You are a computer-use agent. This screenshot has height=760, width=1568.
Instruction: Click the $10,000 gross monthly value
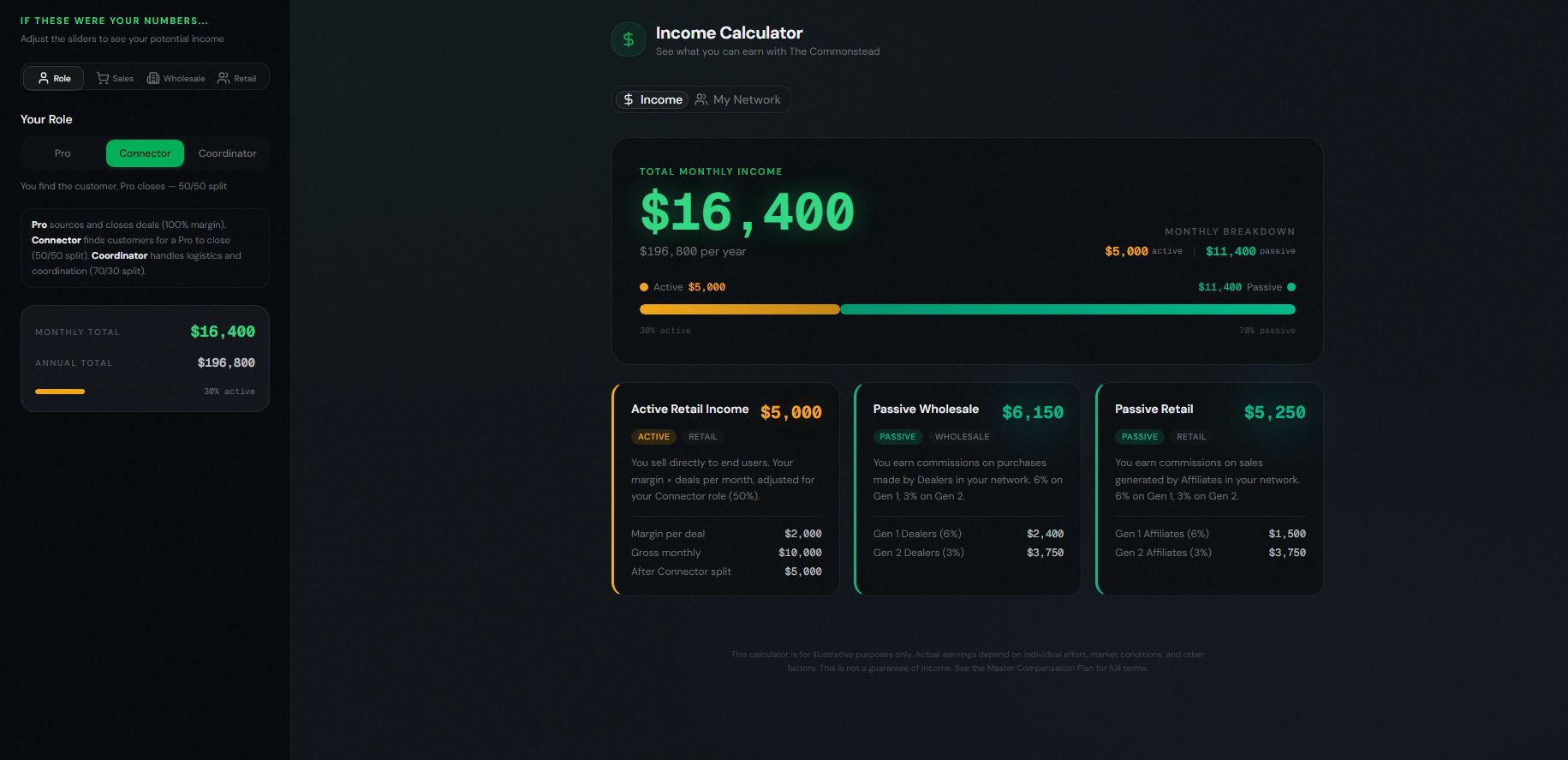(x=800, y=553)
